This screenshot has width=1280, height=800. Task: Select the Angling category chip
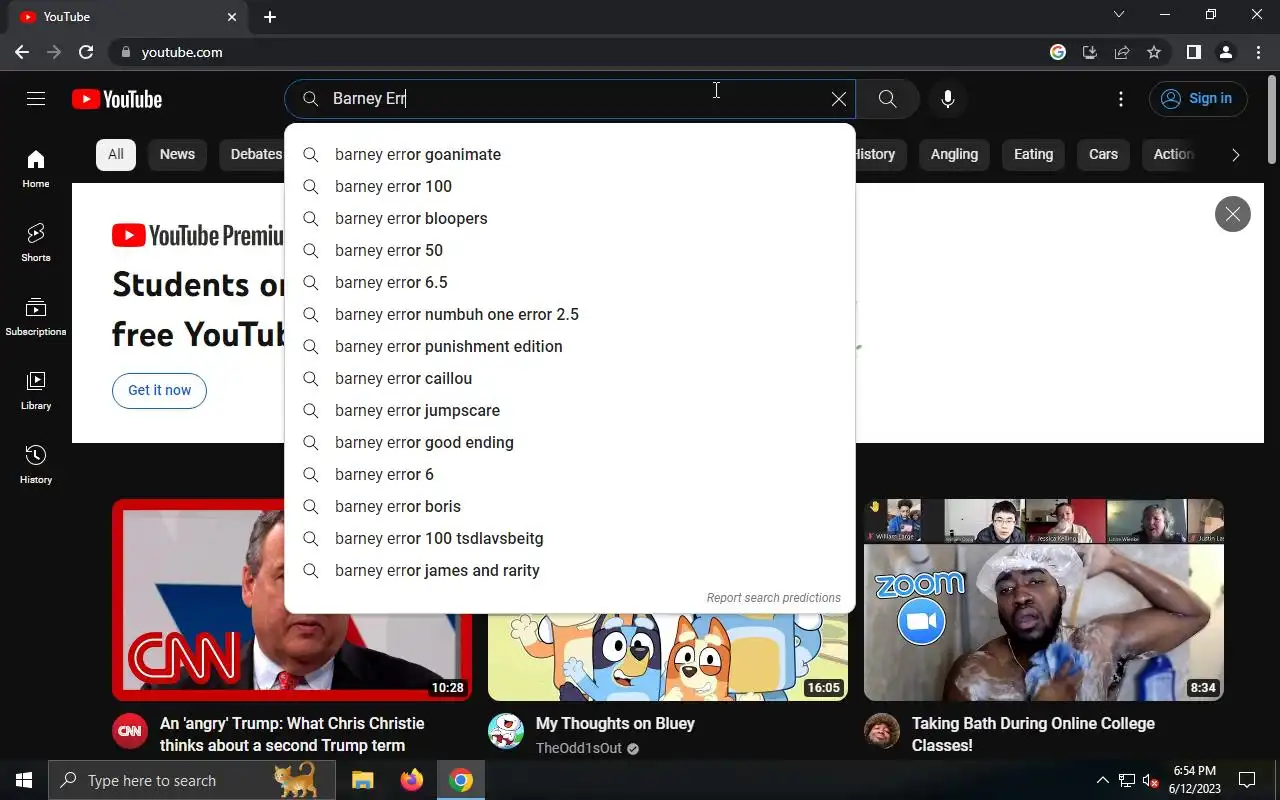(x=954, y=154)
